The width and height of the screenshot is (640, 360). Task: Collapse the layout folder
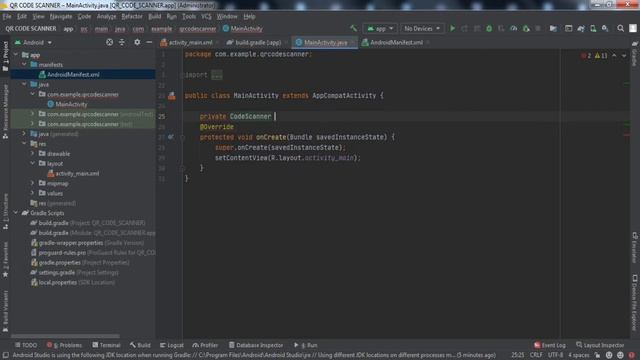33,163
